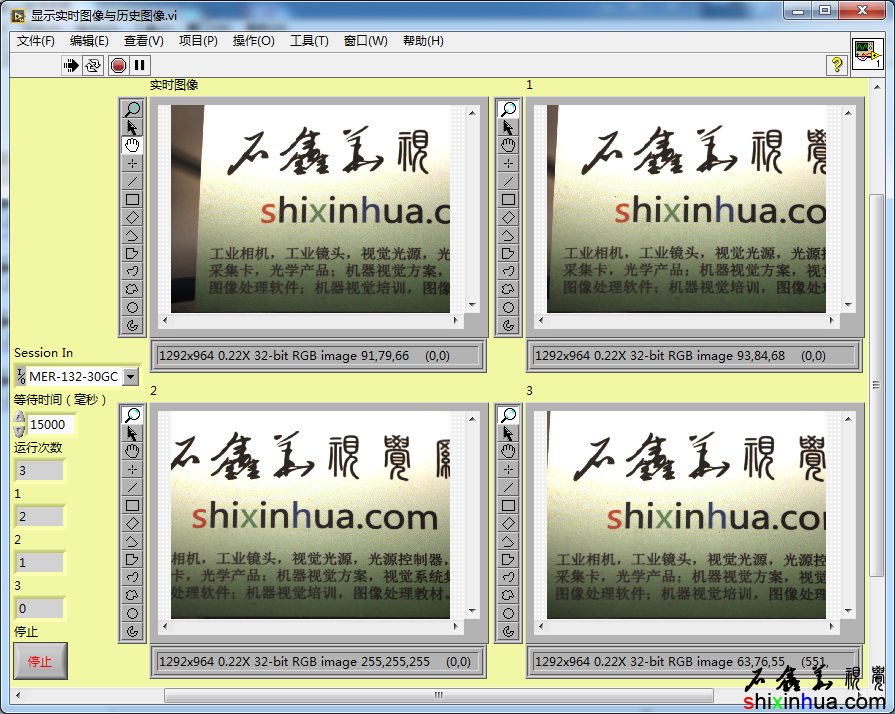Viewport: 895px width, 714px height.
Task: Click the 等待时间 increment arrow
Action: (x=20, y=418)
